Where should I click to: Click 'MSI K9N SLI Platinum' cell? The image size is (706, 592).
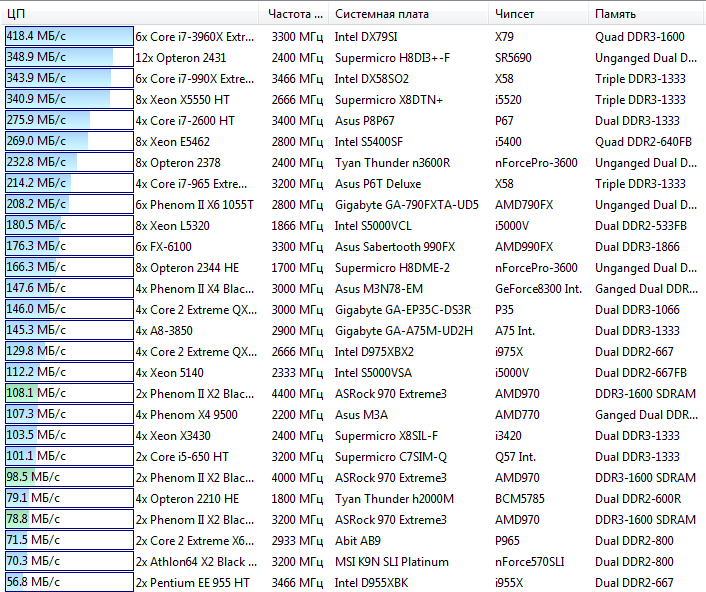pyautogui.click(x=391, y=562)
